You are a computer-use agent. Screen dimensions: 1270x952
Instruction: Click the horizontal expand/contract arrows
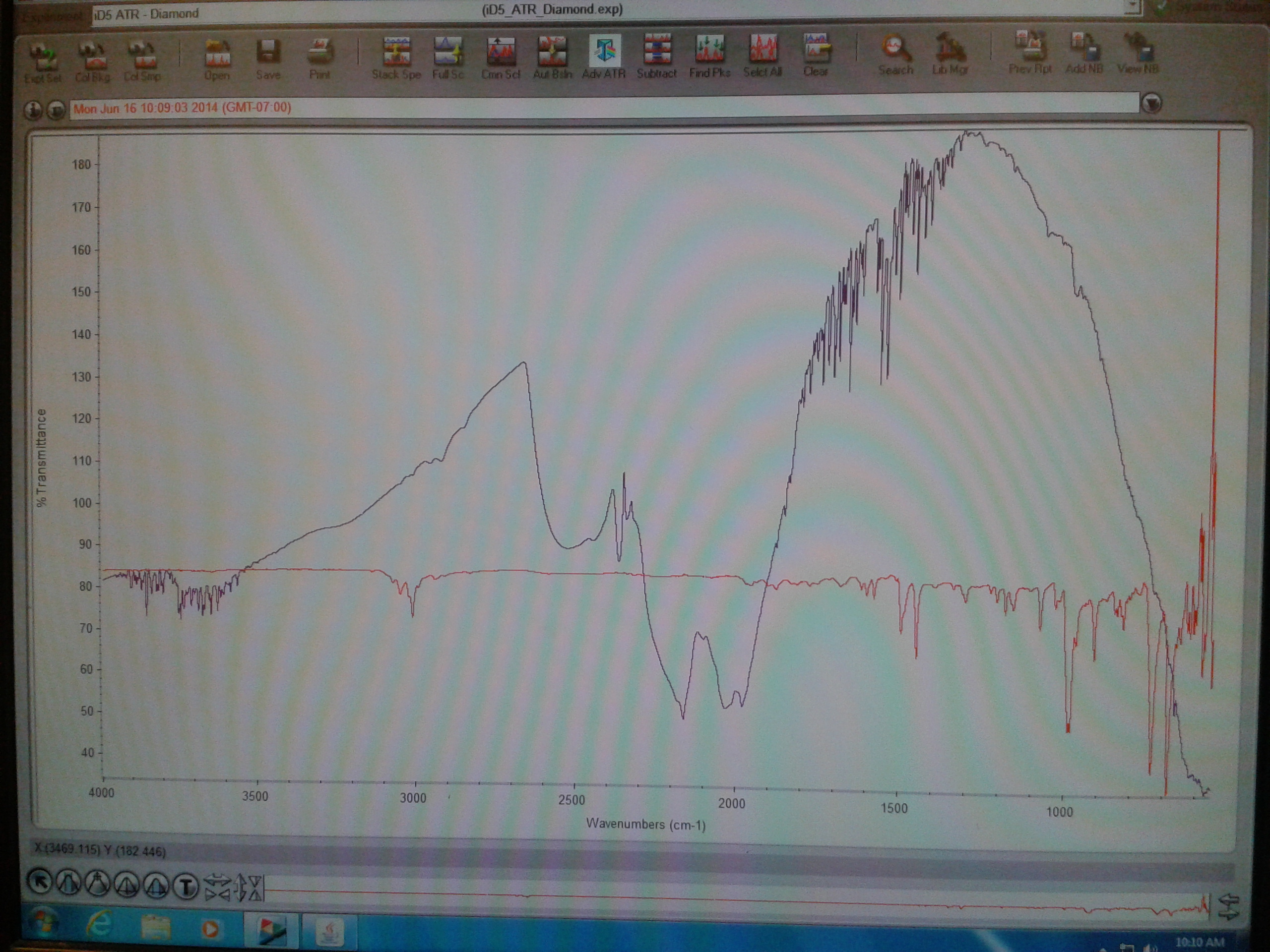[217, 887]
